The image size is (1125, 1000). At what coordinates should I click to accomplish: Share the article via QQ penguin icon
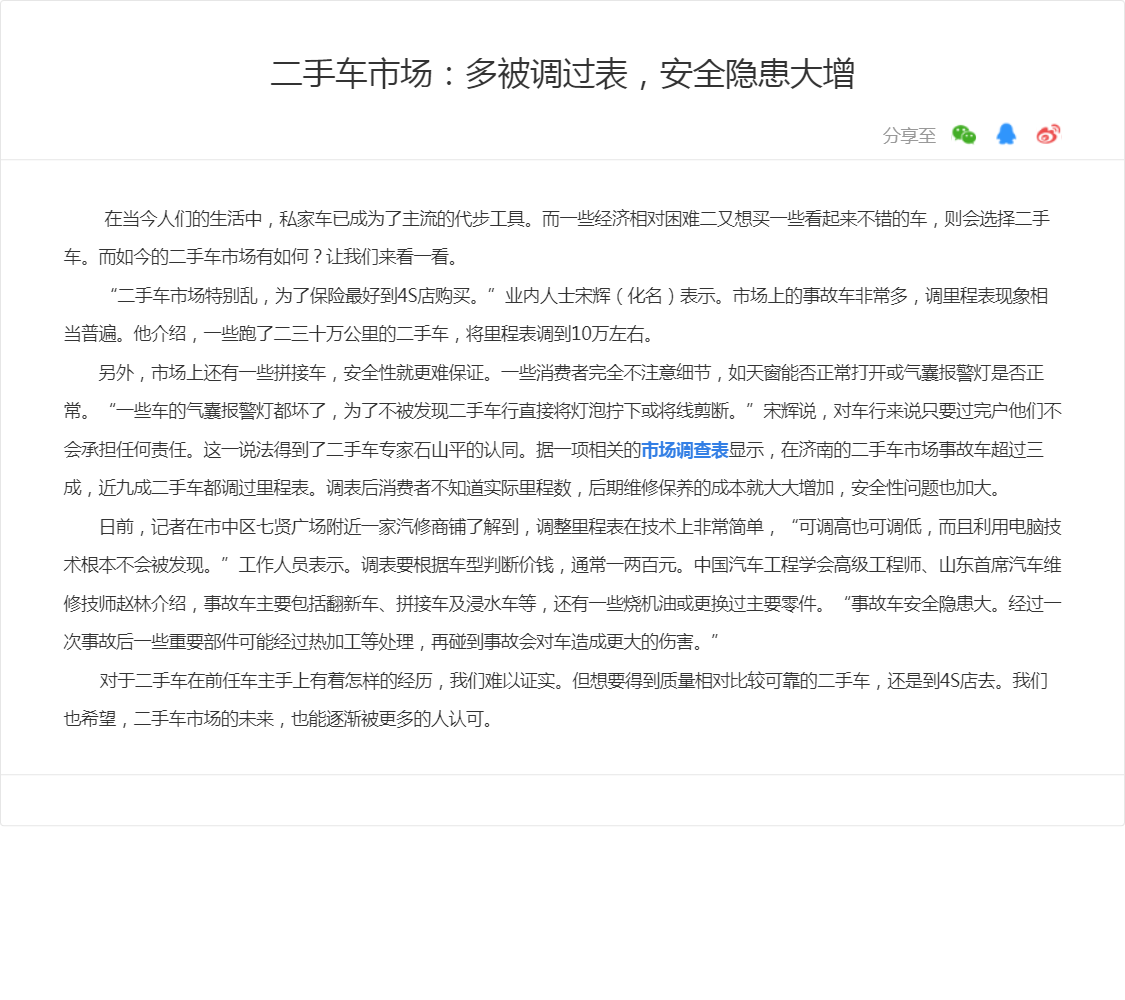point(1006,134)
